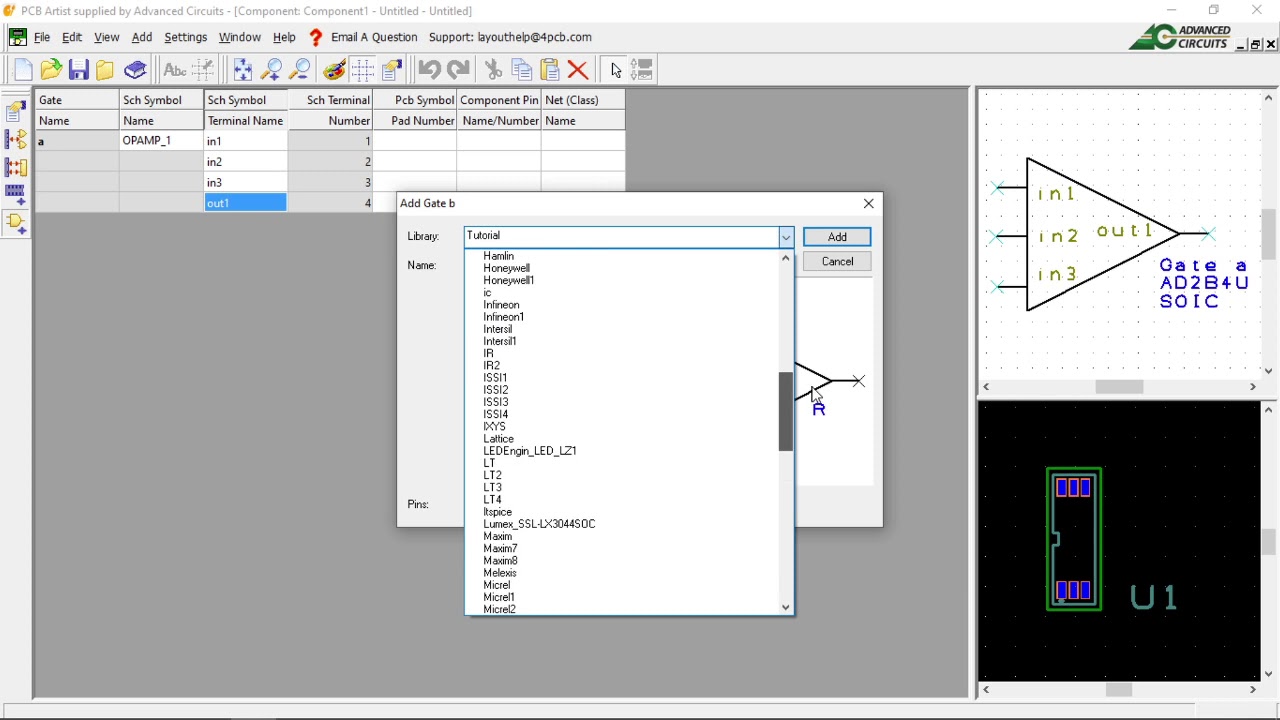Click the Component Pin column header
Viewport: 1280px width, 720px height.
tap(499, 100)
